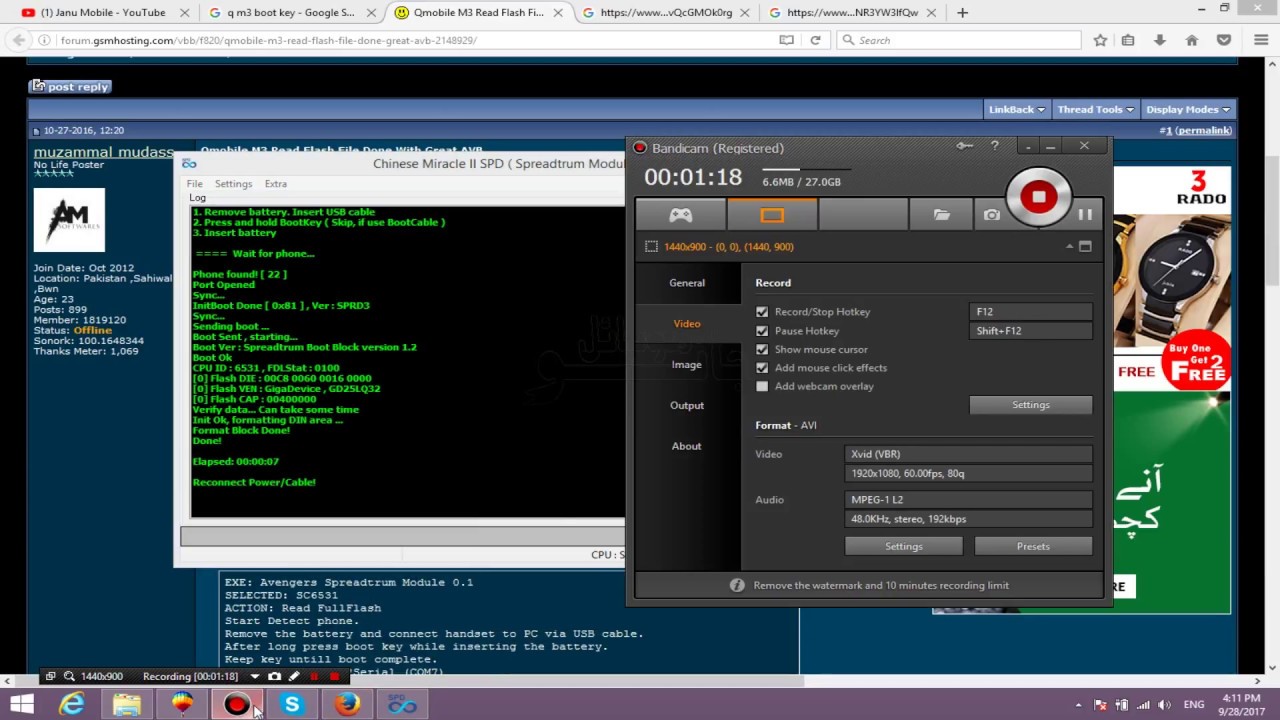Click Firefox Search box
Viewport: 1280px width, 720px height.
click(x=960, y=40)
